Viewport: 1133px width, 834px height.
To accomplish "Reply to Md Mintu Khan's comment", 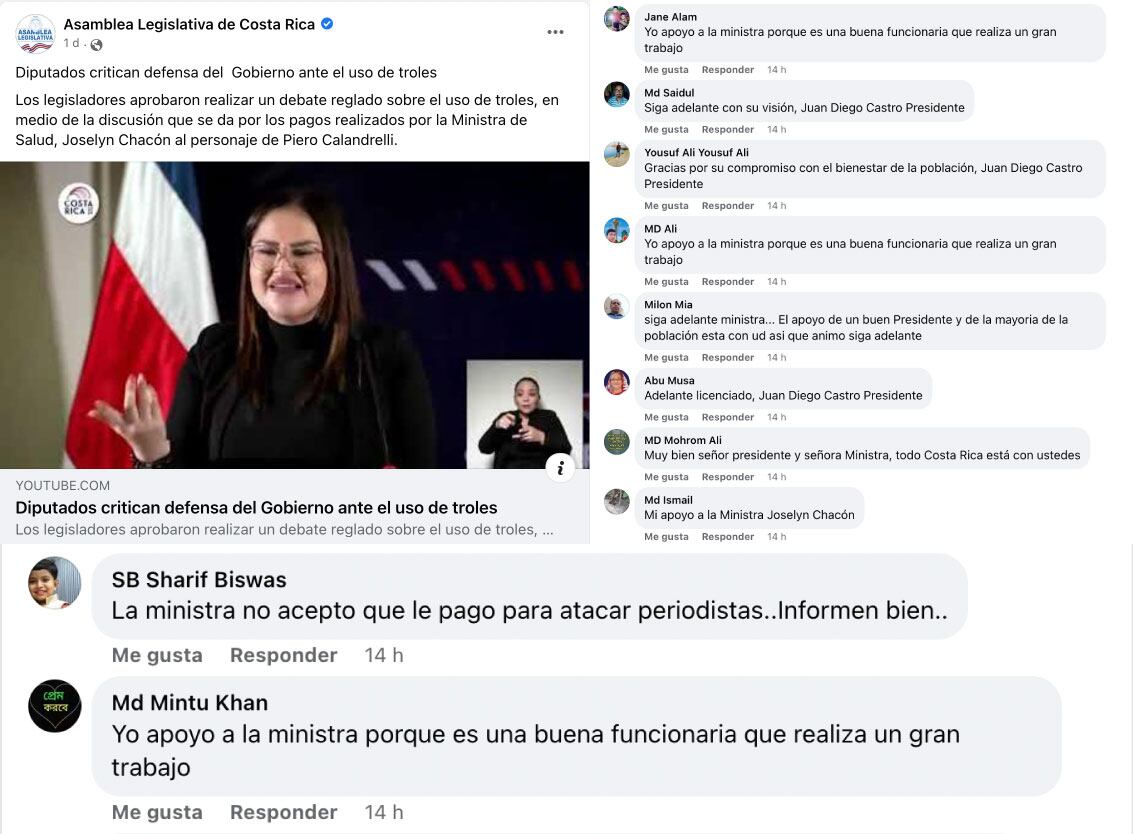I will coord(283,812).
